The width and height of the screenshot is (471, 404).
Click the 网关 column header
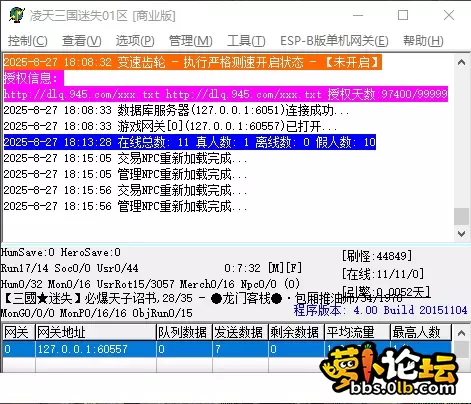(x=19, y=332)
